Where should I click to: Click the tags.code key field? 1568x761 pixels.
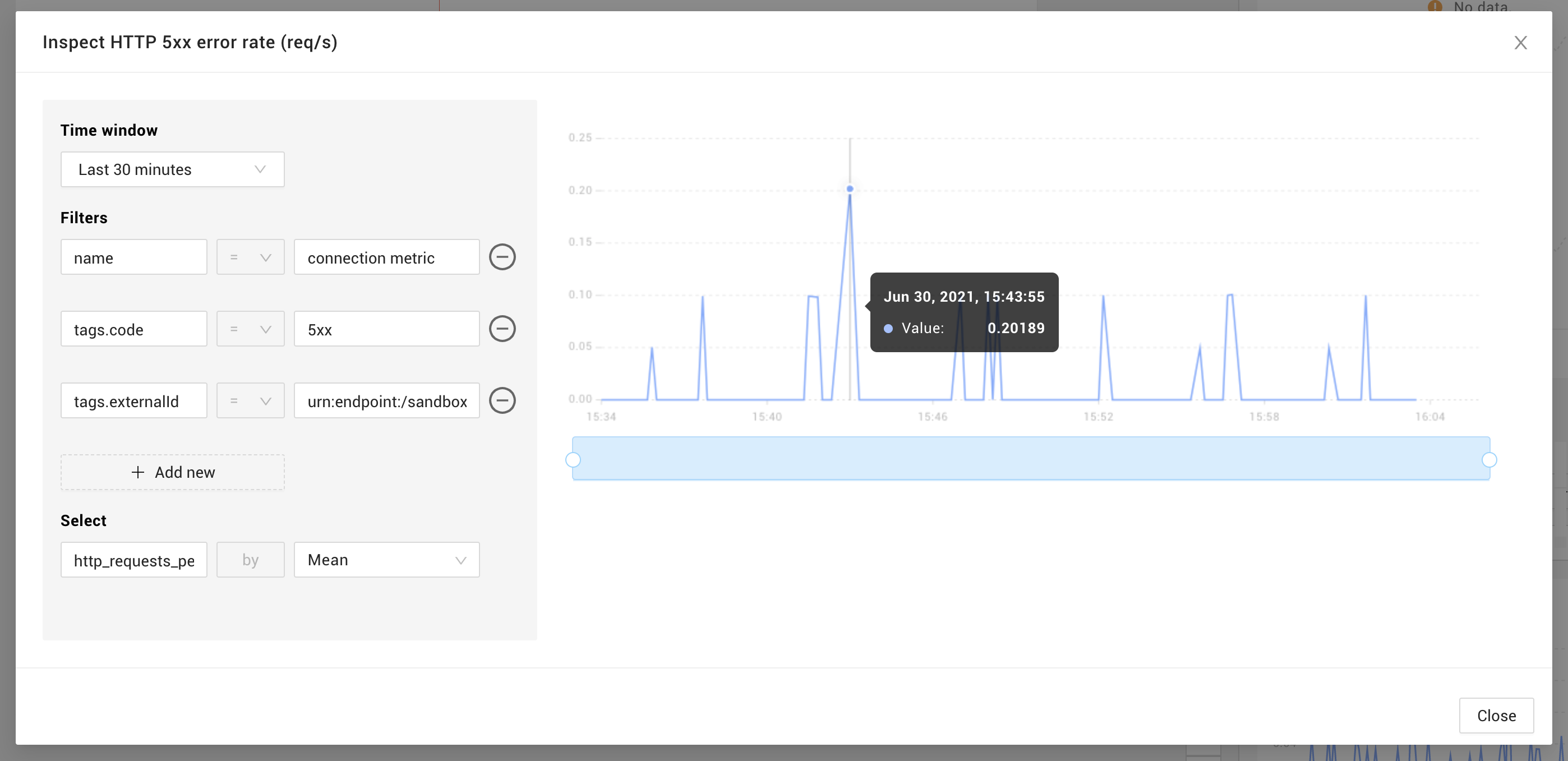coord(134,329)
